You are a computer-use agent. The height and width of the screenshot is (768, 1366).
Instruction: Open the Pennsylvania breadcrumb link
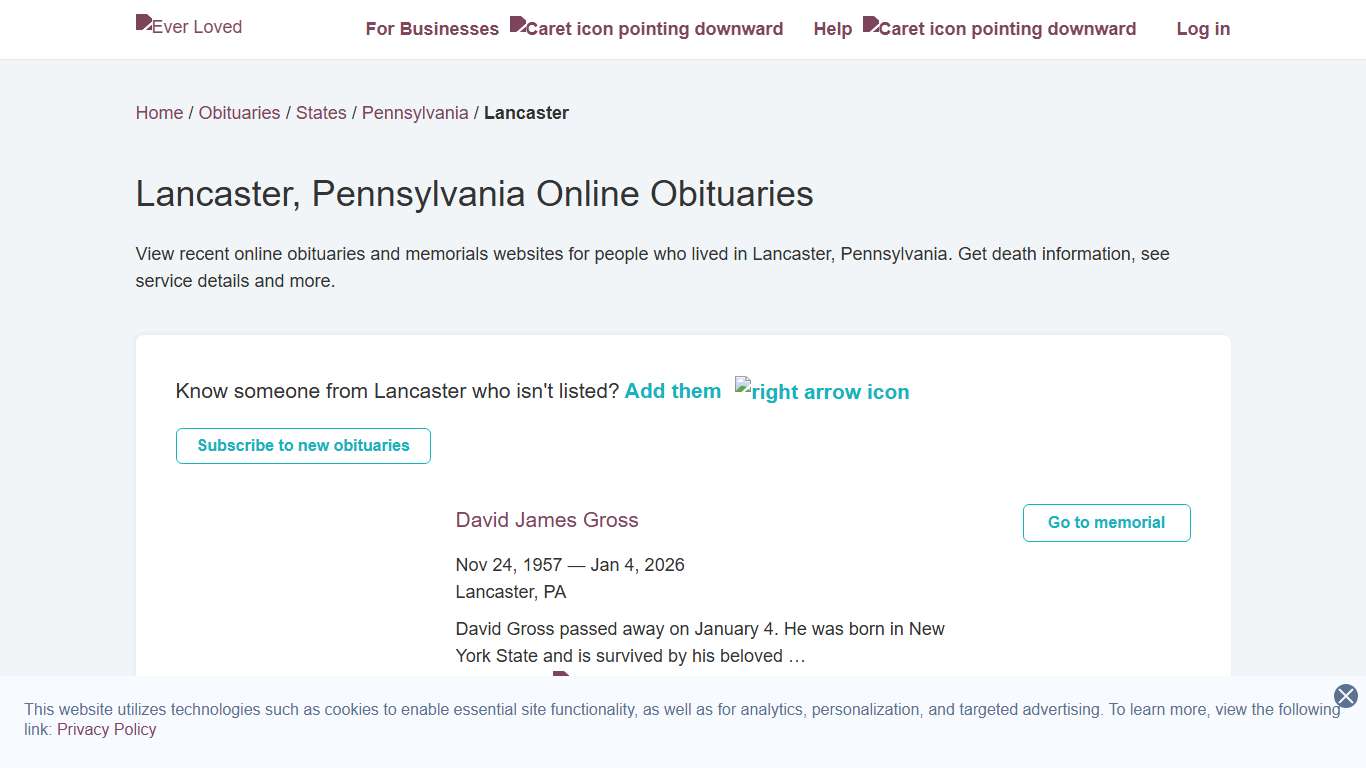[415, 113]
